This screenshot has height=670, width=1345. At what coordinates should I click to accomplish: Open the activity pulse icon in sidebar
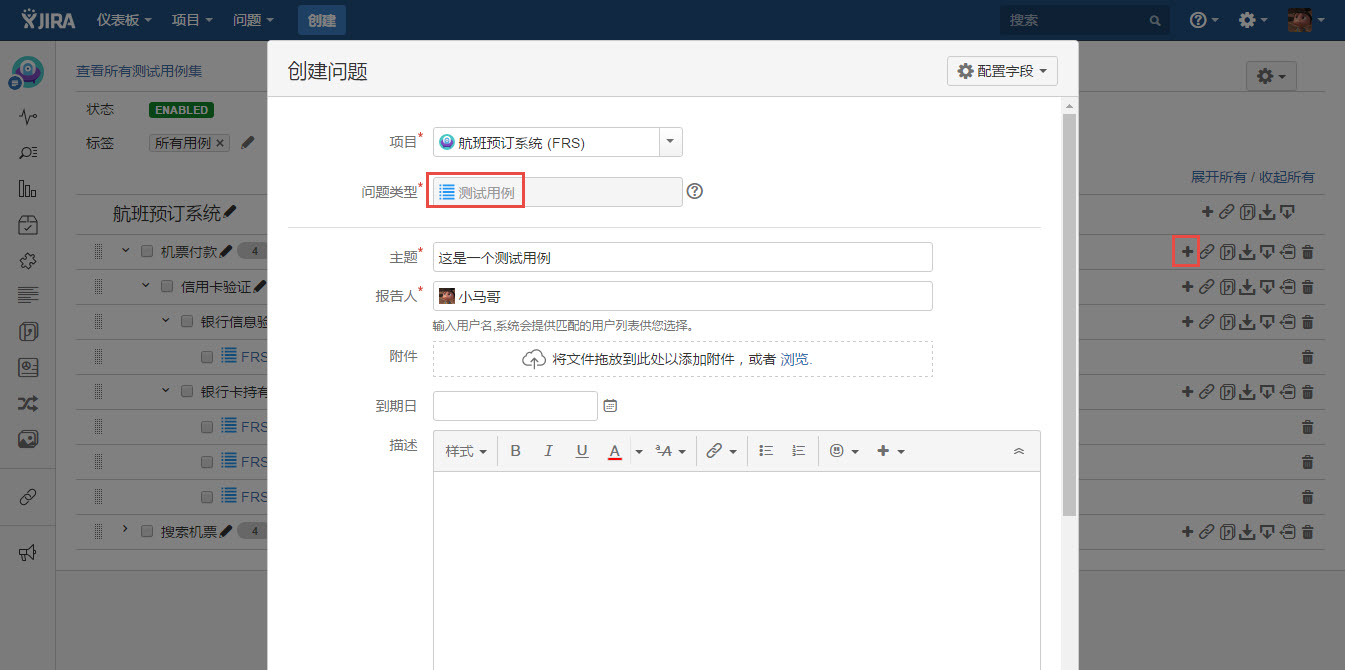[28, 117]
